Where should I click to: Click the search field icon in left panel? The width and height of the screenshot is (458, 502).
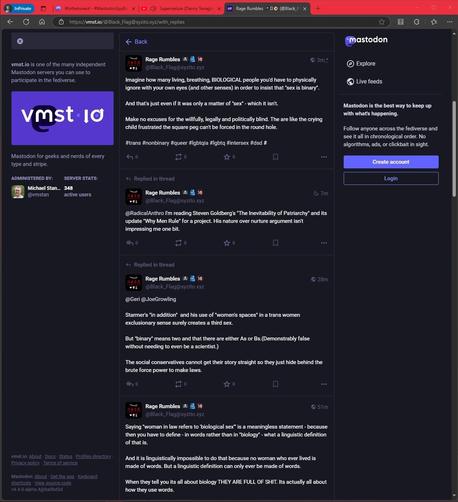(20, 41)
